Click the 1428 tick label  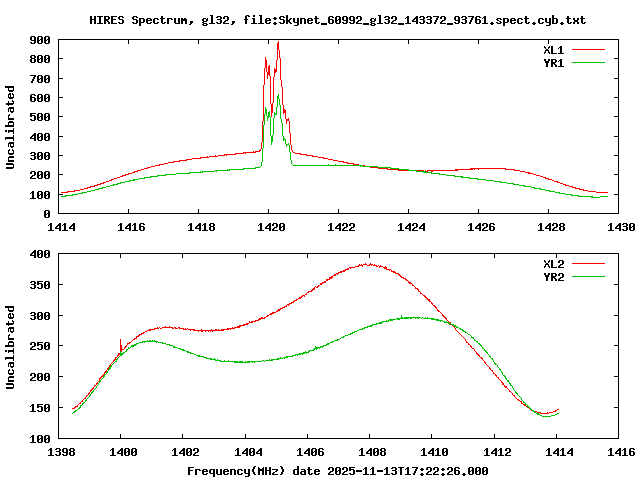(x=551, y=227)
